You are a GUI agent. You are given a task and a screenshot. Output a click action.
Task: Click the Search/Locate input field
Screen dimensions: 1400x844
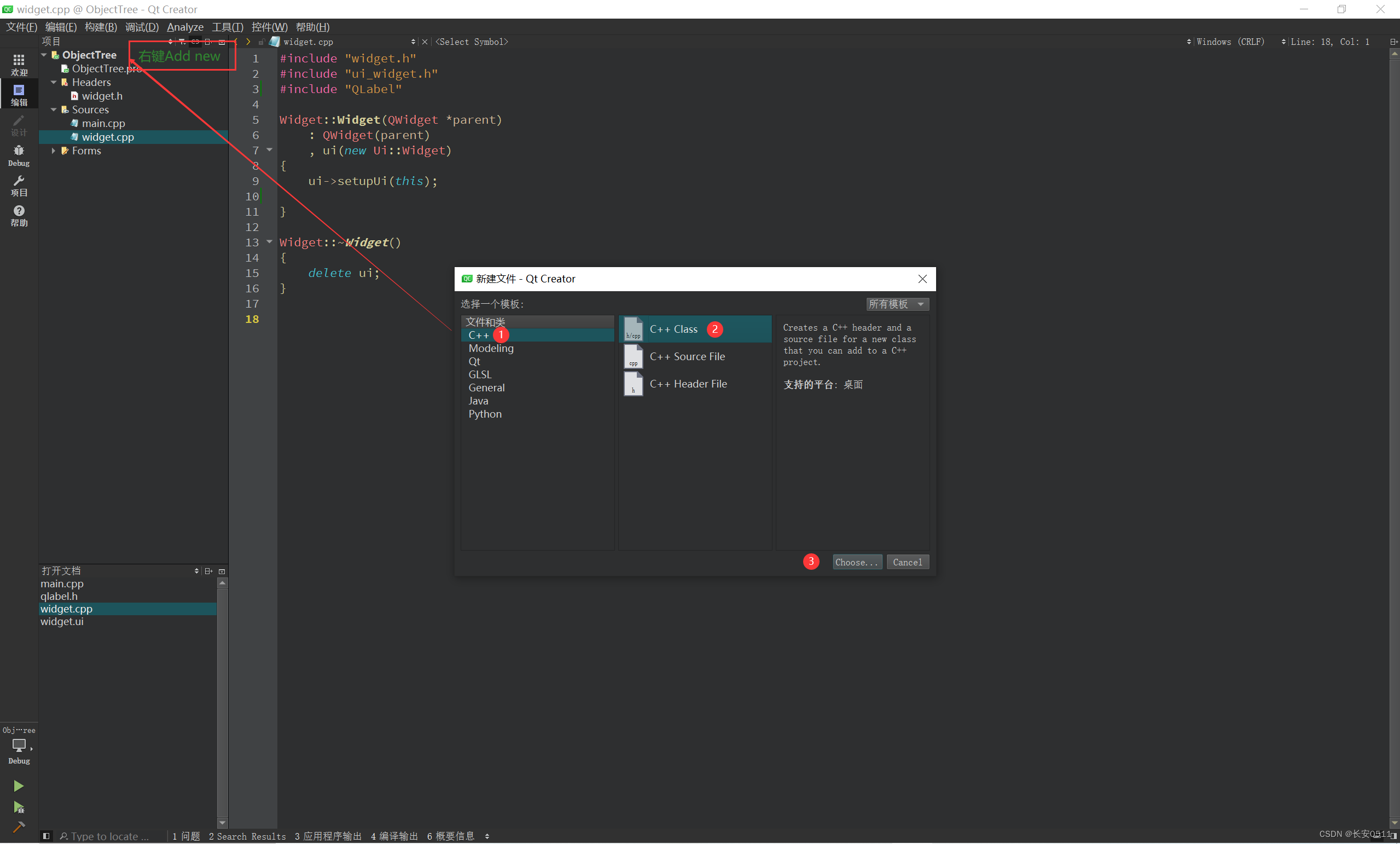pyautogui.click(x=112, y=835)
